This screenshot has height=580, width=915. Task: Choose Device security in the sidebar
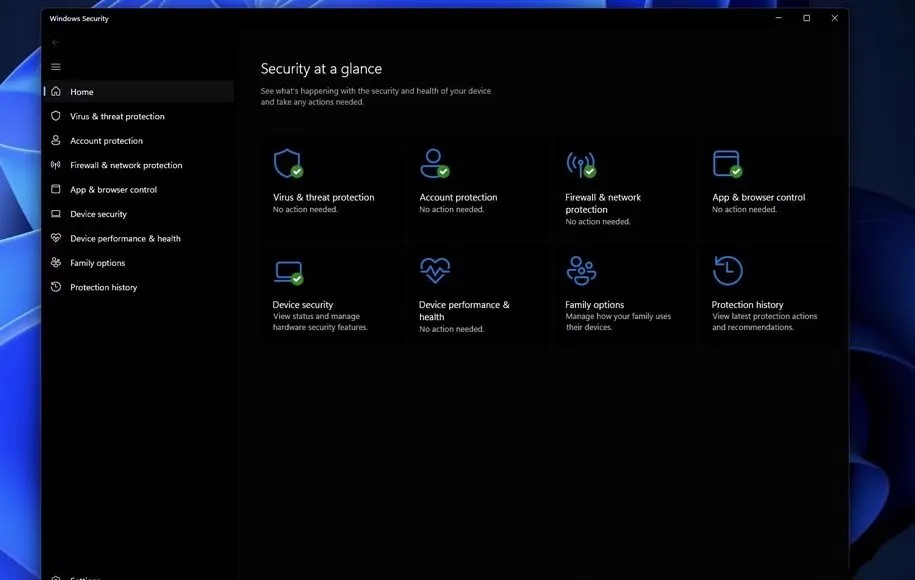pyautogui.click(x=98, y=214)
